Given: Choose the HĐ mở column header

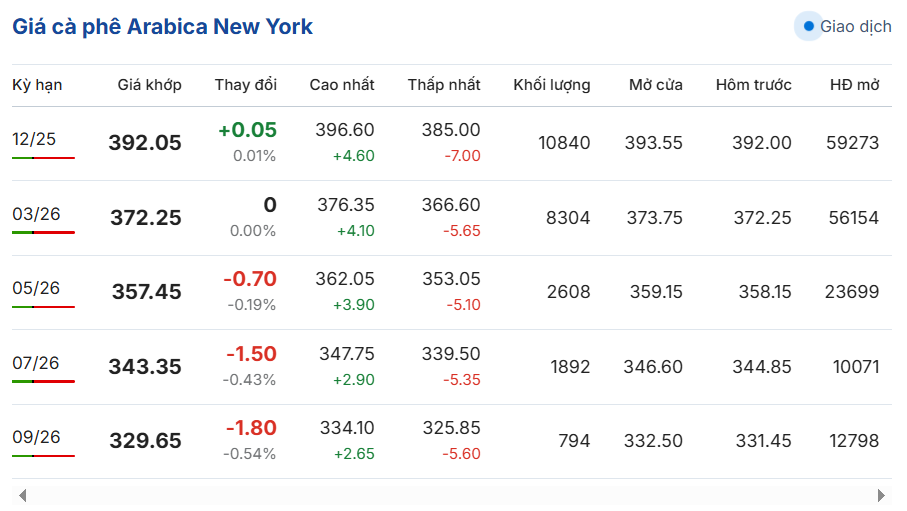Looking at the screenshot, I should pos(854,85).
